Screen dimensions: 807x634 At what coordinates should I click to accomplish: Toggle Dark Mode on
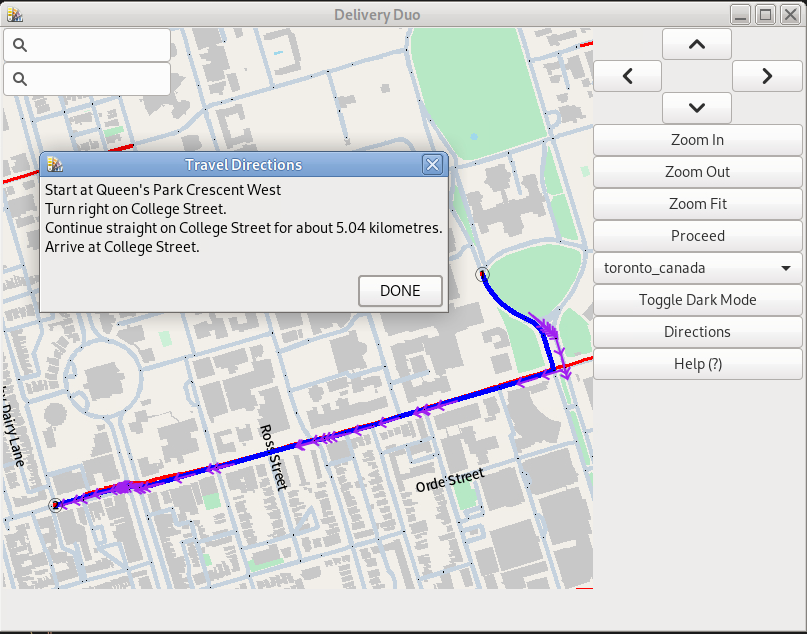(697, 300)
